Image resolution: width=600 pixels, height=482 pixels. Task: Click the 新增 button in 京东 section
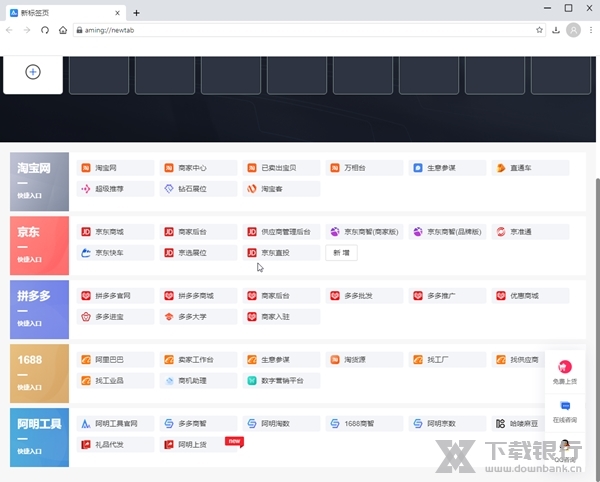(341, 253)
